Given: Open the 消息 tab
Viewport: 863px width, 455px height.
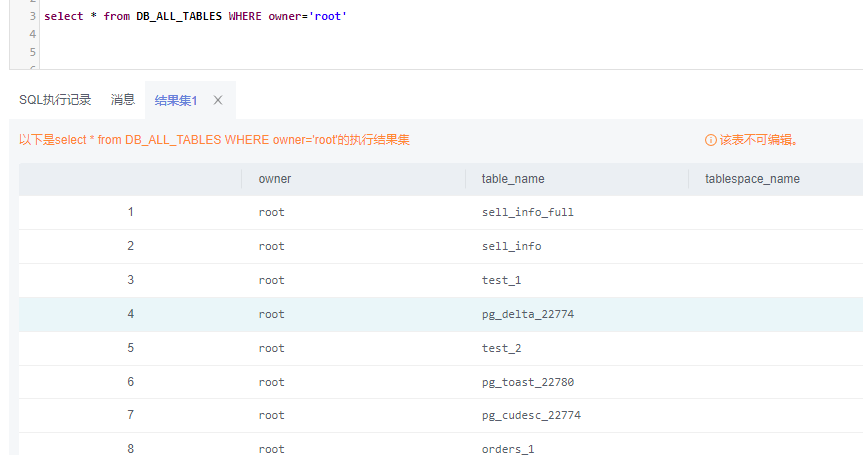Looking at the screenshot, I should [123, 100].
